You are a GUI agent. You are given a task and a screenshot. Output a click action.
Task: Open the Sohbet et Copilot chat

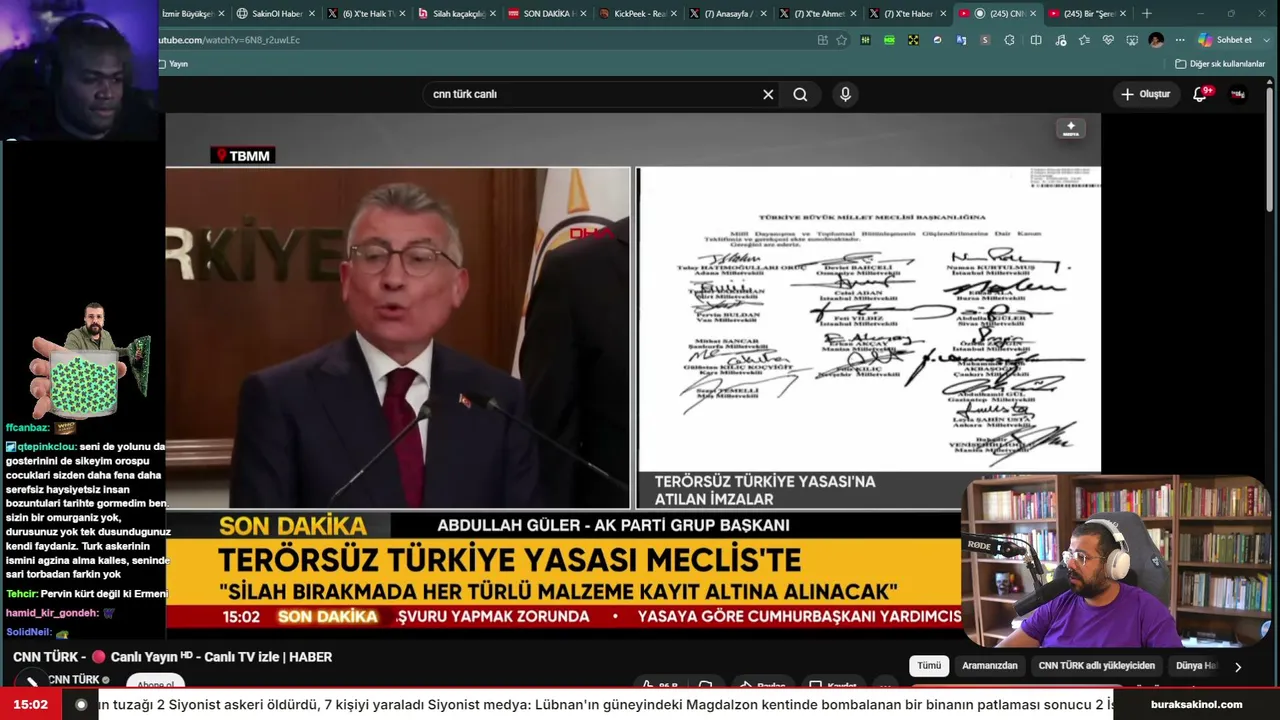[1224, 40]
